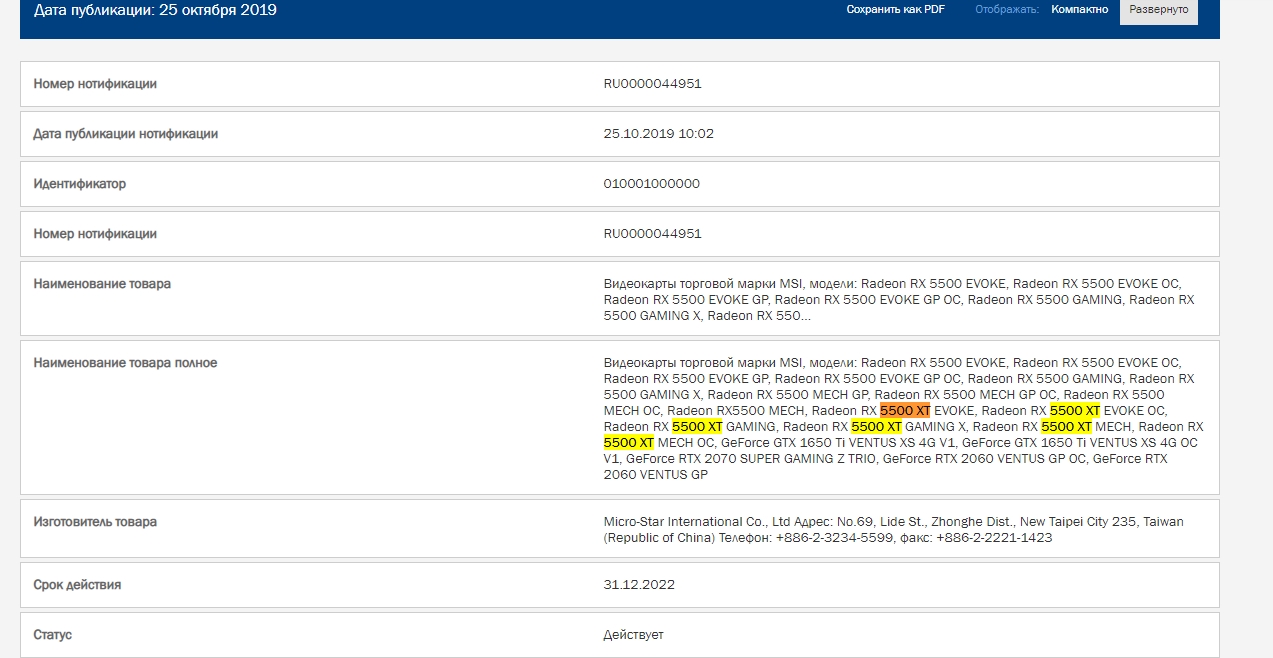Click the orange highlighted 5500 XT before EVOKE,
Image resolution: width=1273 pixels, height=658 pixels.
905,411
